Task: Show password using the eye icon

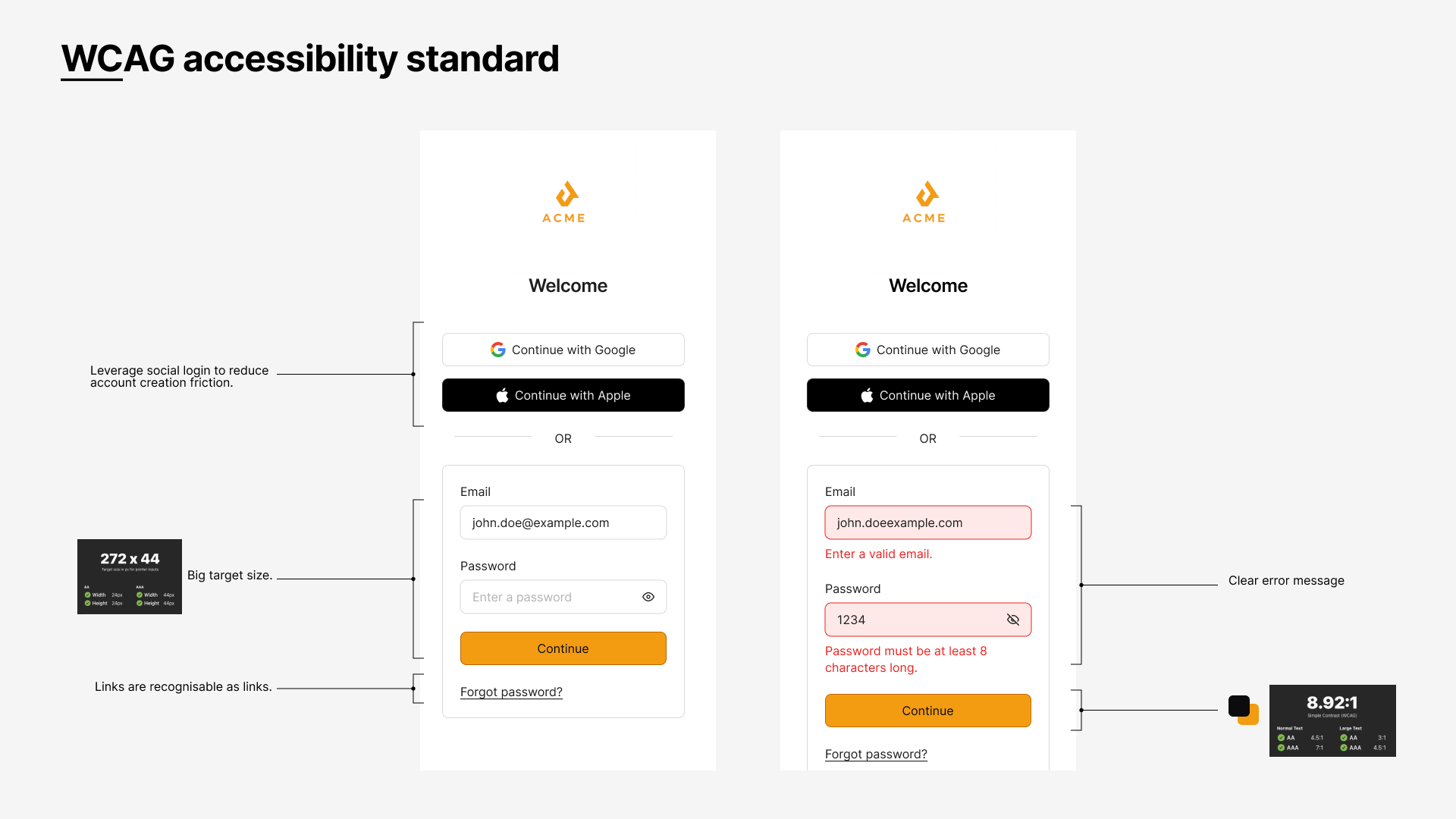Action: click(648, 597)
